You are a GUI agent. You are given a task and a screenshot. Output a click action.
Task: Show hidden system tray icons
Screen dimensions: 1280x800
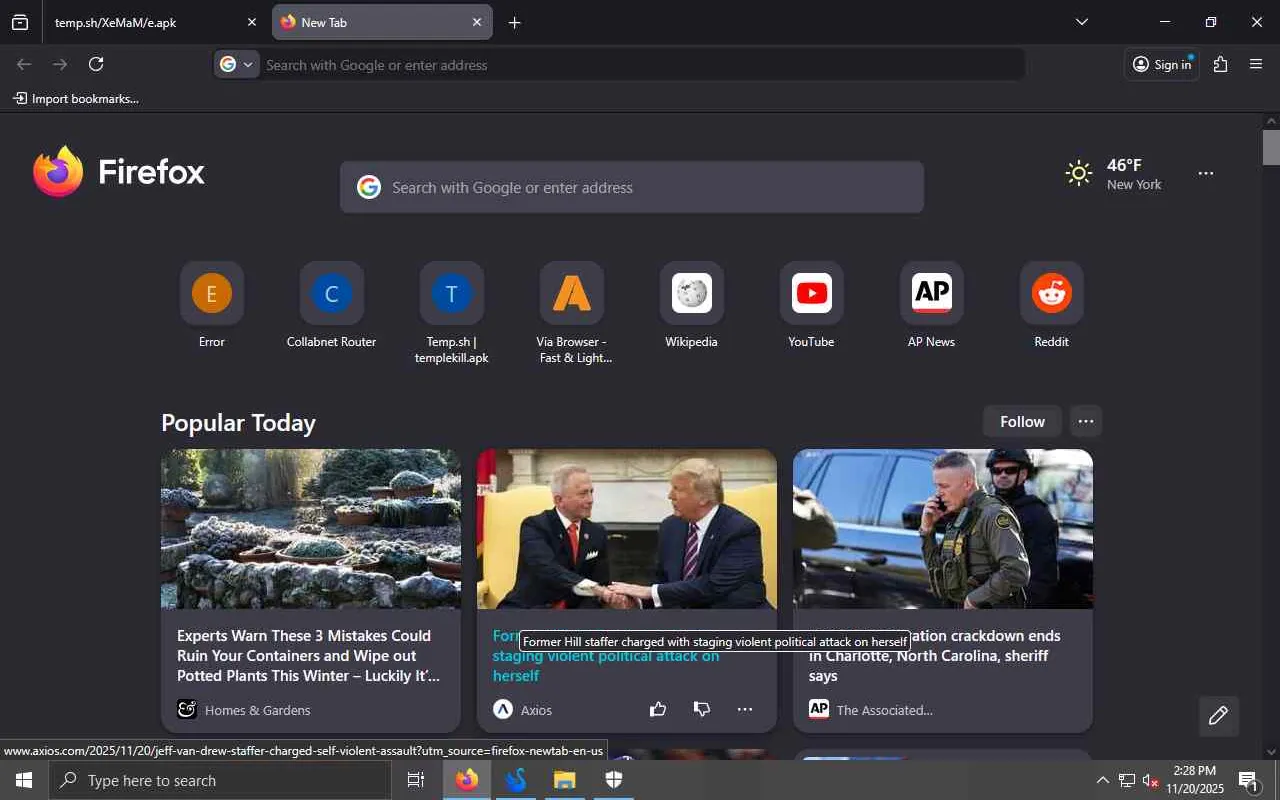pyautogui.click(x=1102, y=780)
